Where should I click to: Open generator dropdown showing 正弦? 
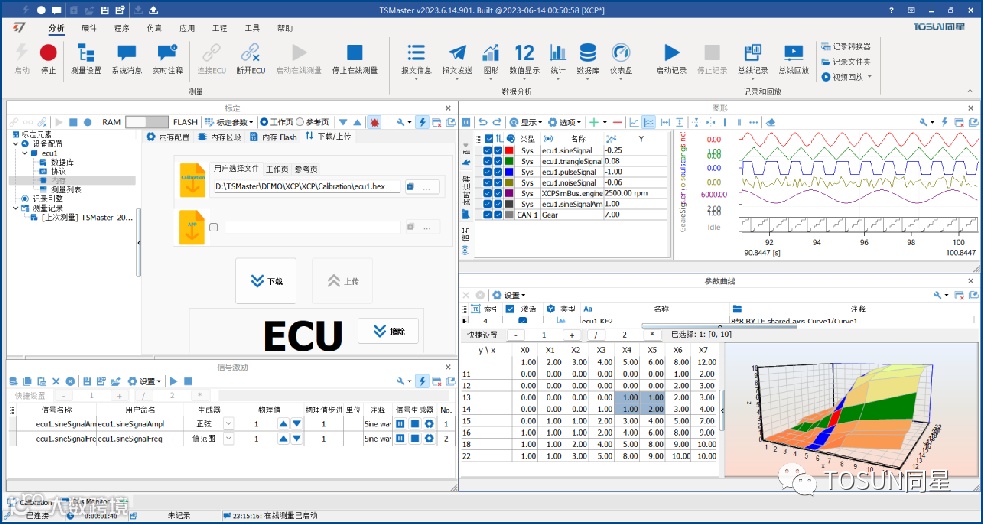[228, 424]
